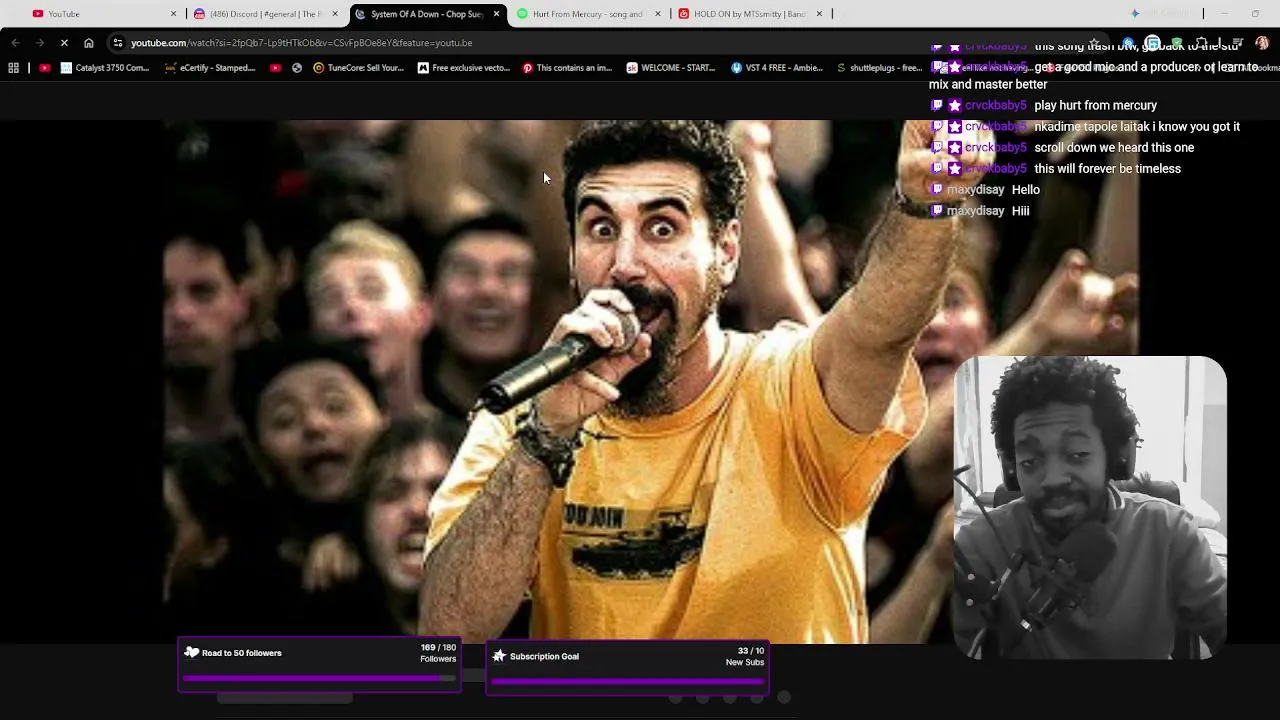The image size is (1280, 720).
Task: Open the browser home page
Action: click(89, 43)
